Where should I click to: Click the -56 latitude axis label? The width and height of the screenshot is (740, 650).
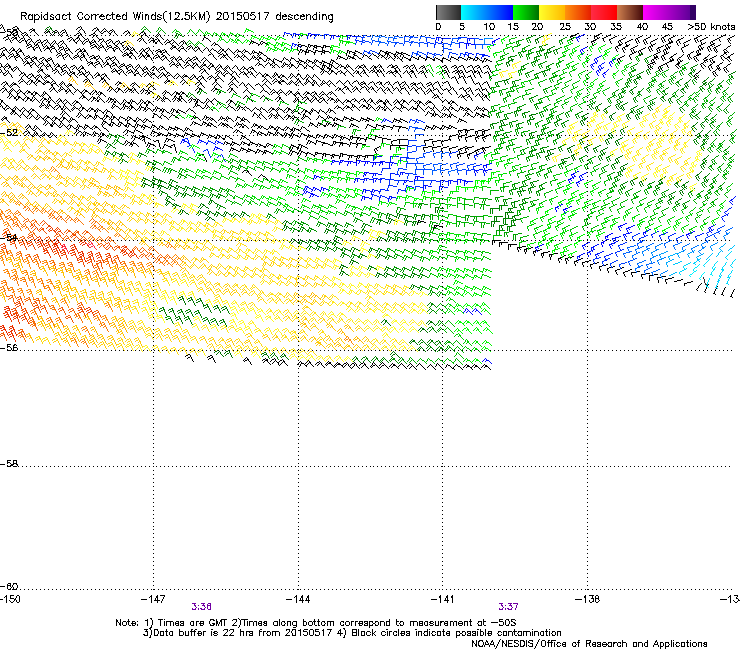point(9,347)
